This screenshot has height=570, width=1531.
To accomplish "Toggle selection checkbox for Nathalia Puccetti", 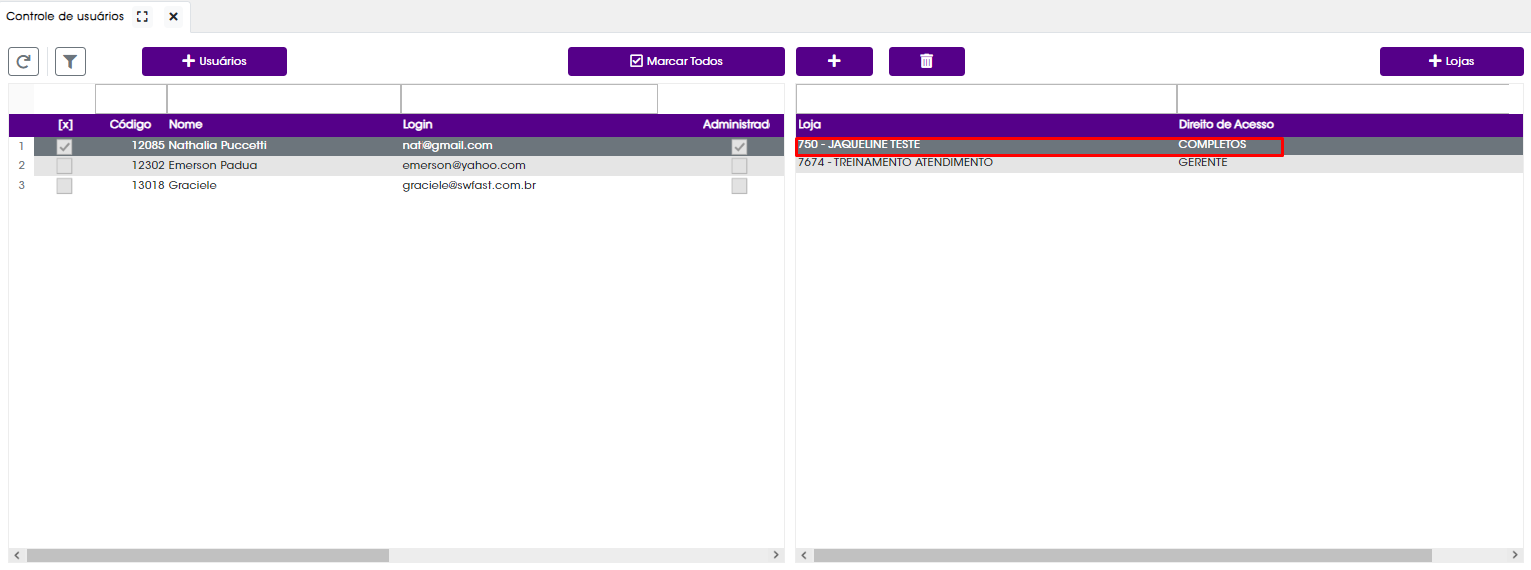I will [64, 146].
